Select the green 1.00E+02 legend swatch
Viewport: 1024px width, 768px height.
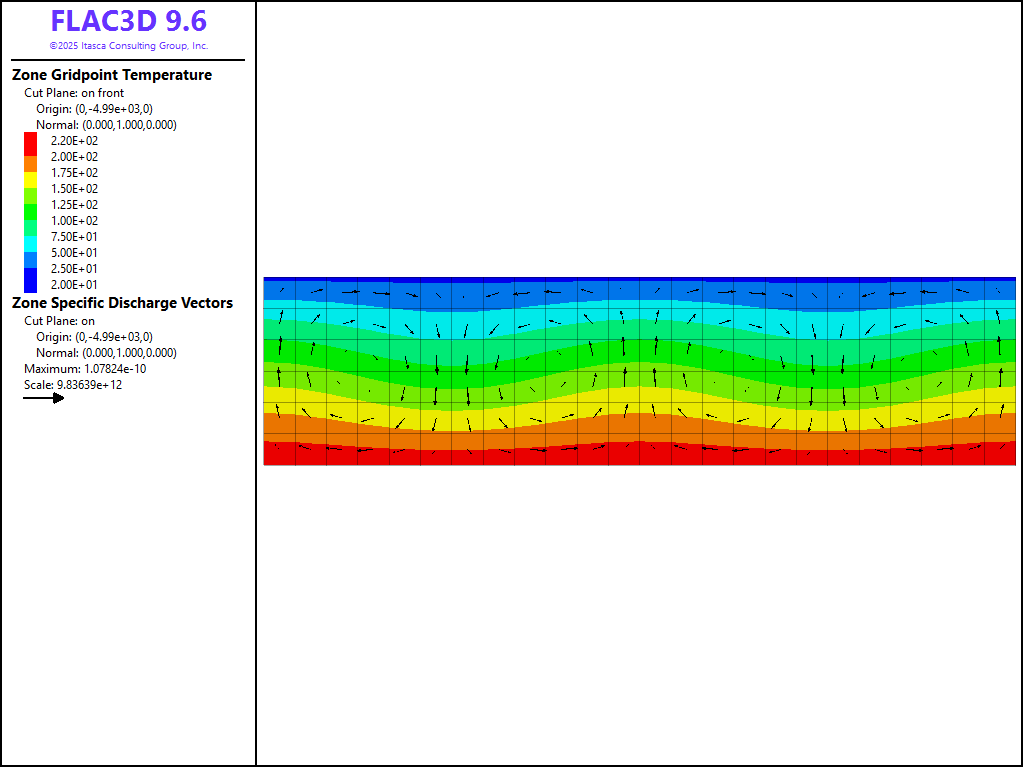pos(30,221)
